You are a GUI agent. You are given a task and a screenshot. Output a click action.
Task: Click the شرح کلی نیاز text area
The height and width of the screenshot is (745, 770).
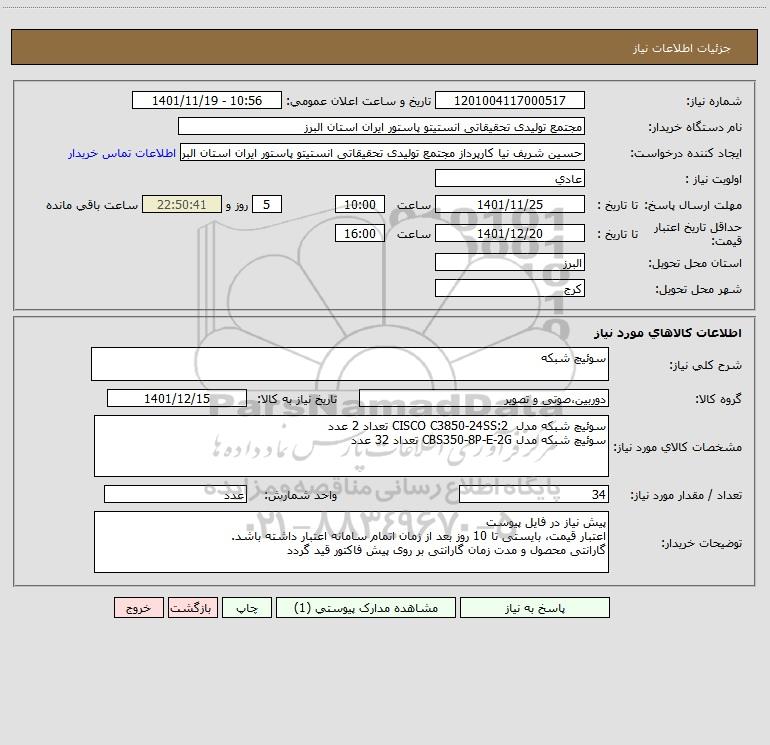click(350, 364)
